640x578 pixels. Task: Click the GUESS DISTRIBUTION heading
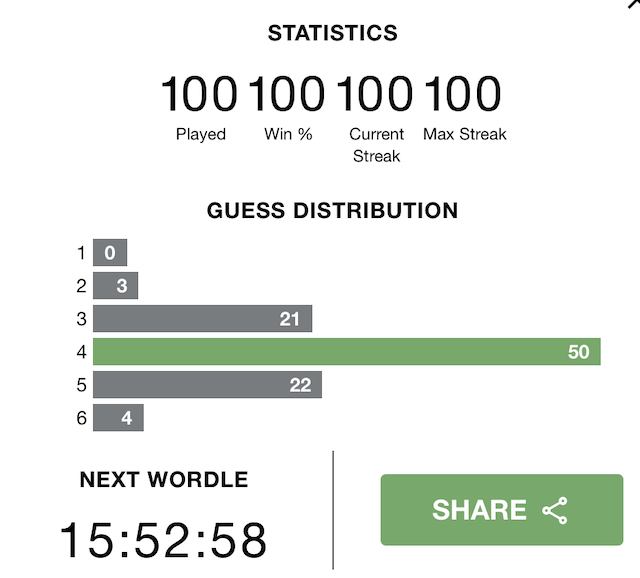(332, 211)
